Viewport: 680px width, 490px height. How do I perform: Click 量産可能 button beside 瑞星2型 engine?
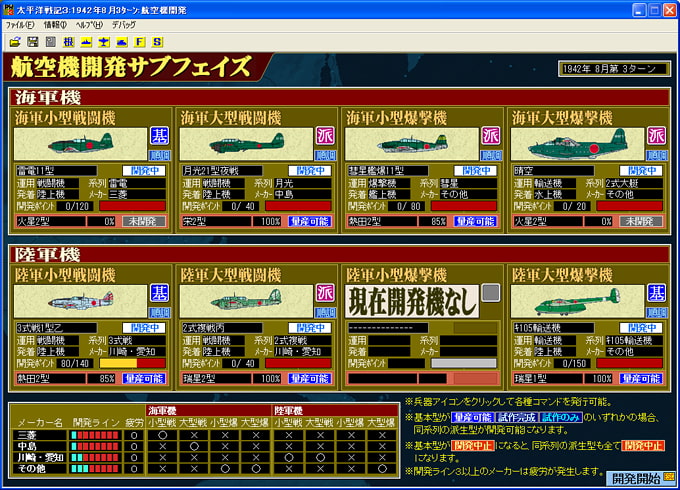point(310,379)
